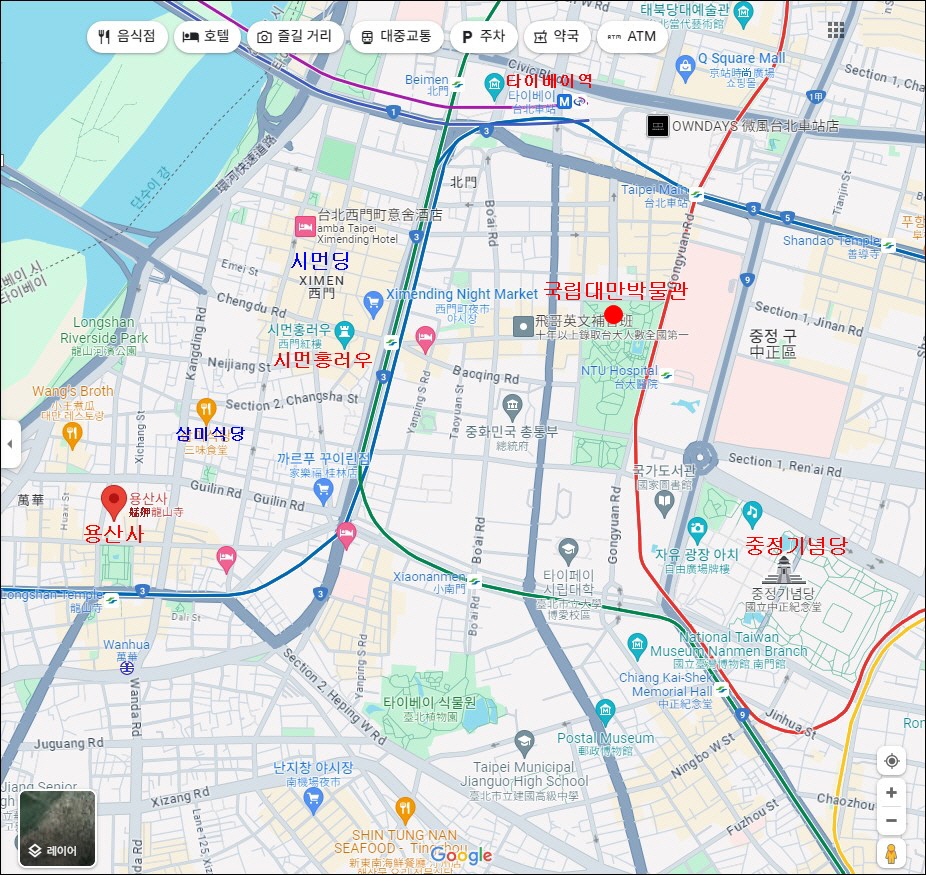This screenshot has height=875, width=926.
Task: Click the music note venue icon near 중정기념당
Action: [752, 514]
